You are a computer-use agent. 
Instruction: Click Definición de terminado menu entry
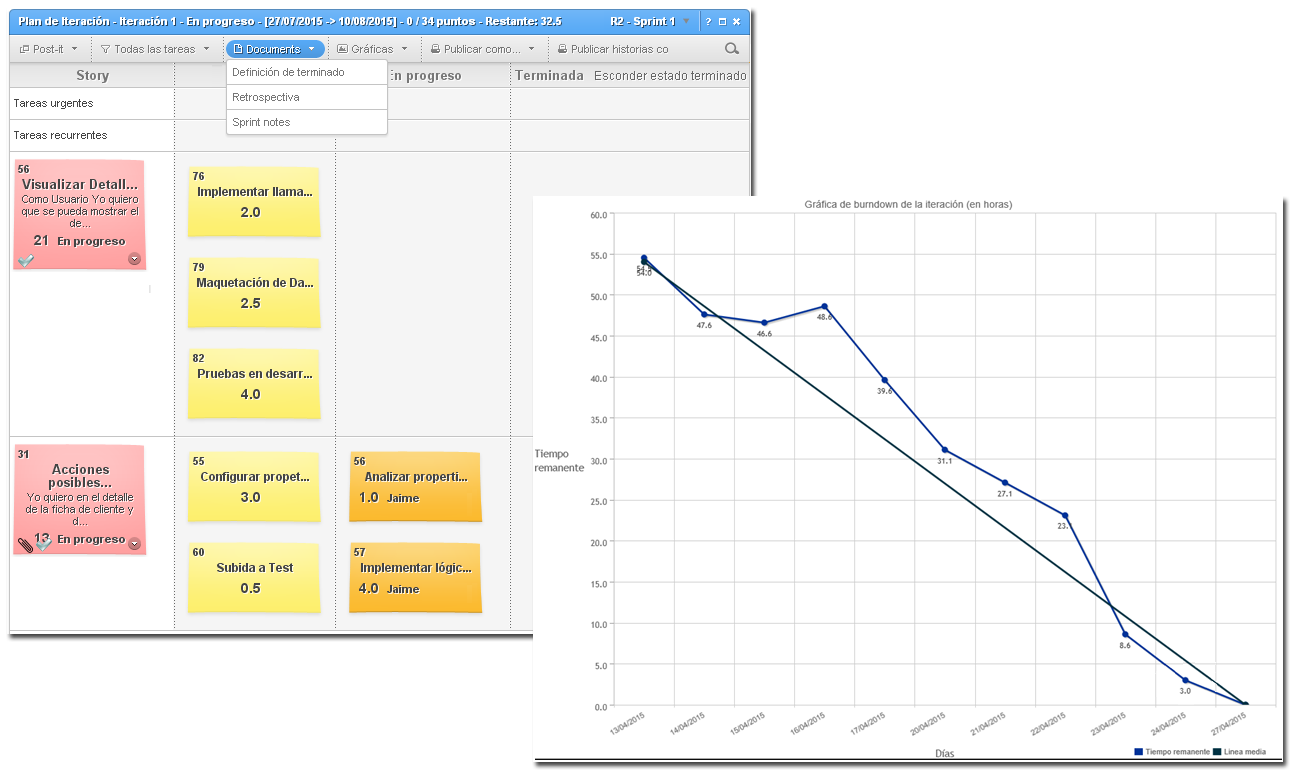[287, 71]
